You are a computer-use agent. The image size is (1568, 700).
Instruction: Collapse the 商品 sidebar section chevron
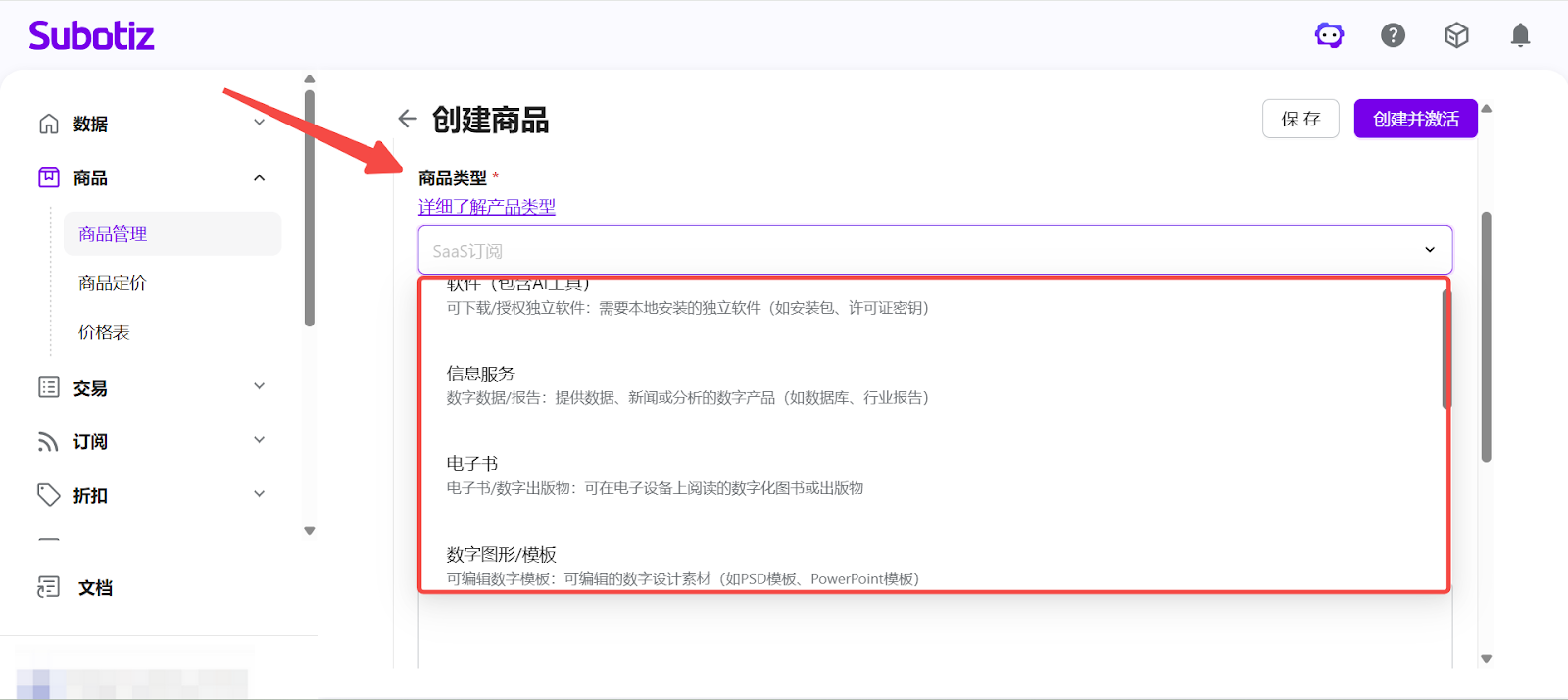[259, 177]
